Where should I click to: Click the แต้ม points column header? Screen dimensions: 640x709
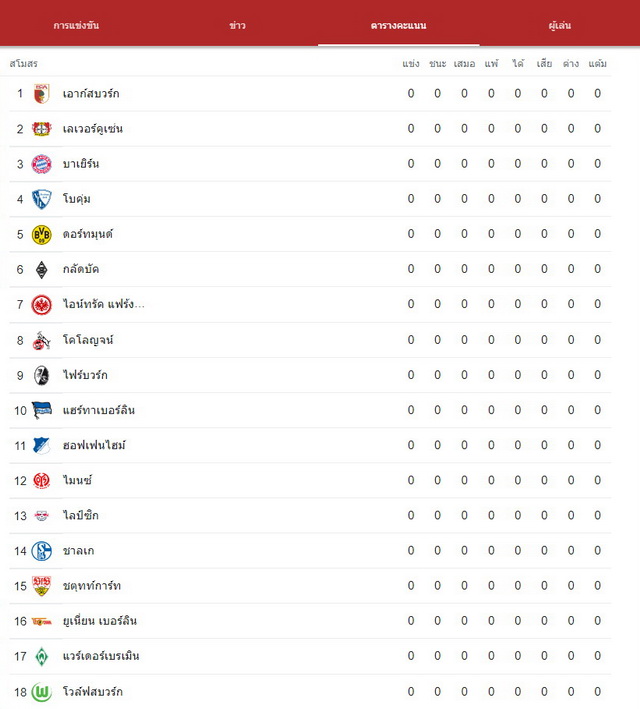[x=597, y=64]
